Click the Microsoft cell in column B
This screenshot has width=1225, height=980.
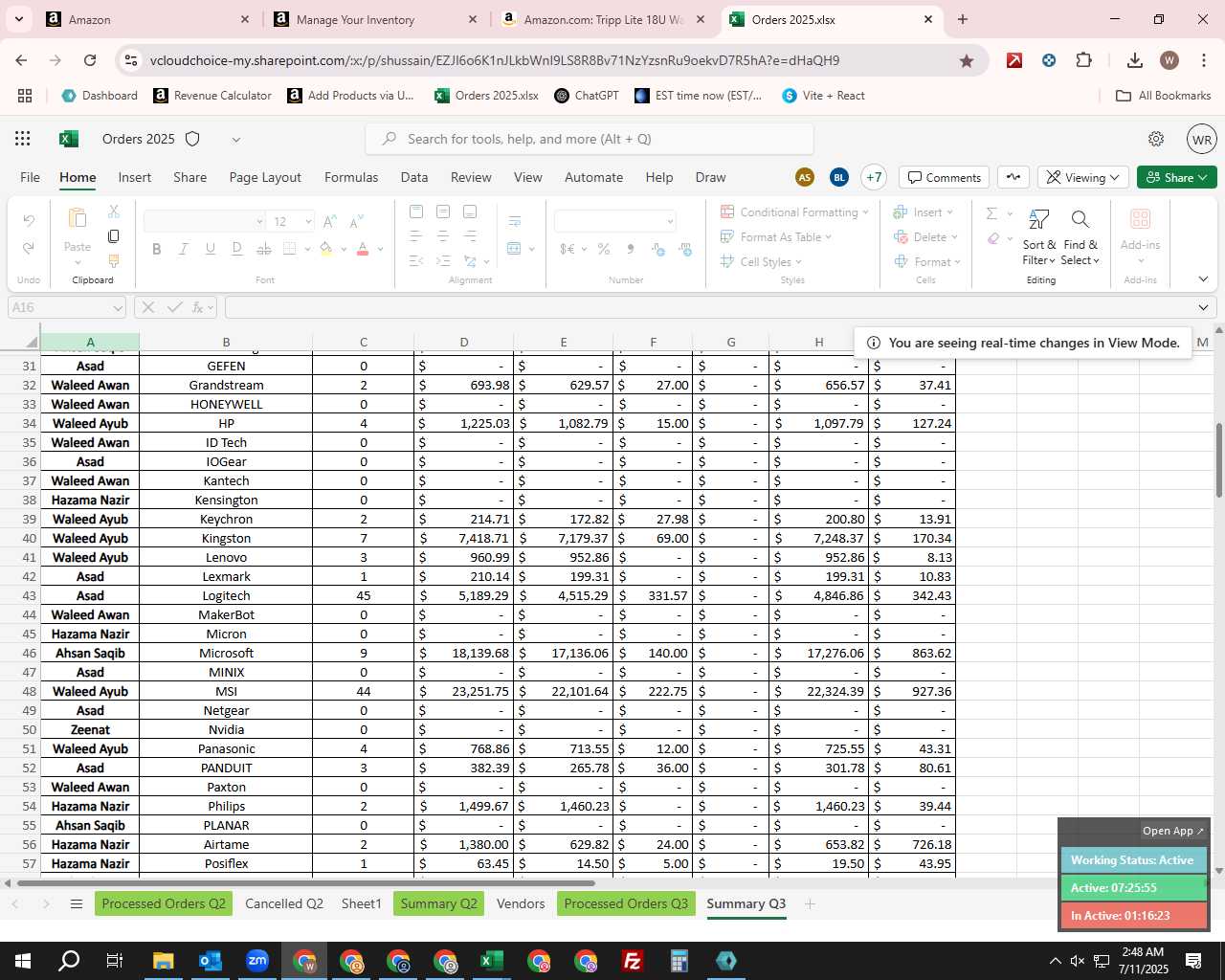226,653
